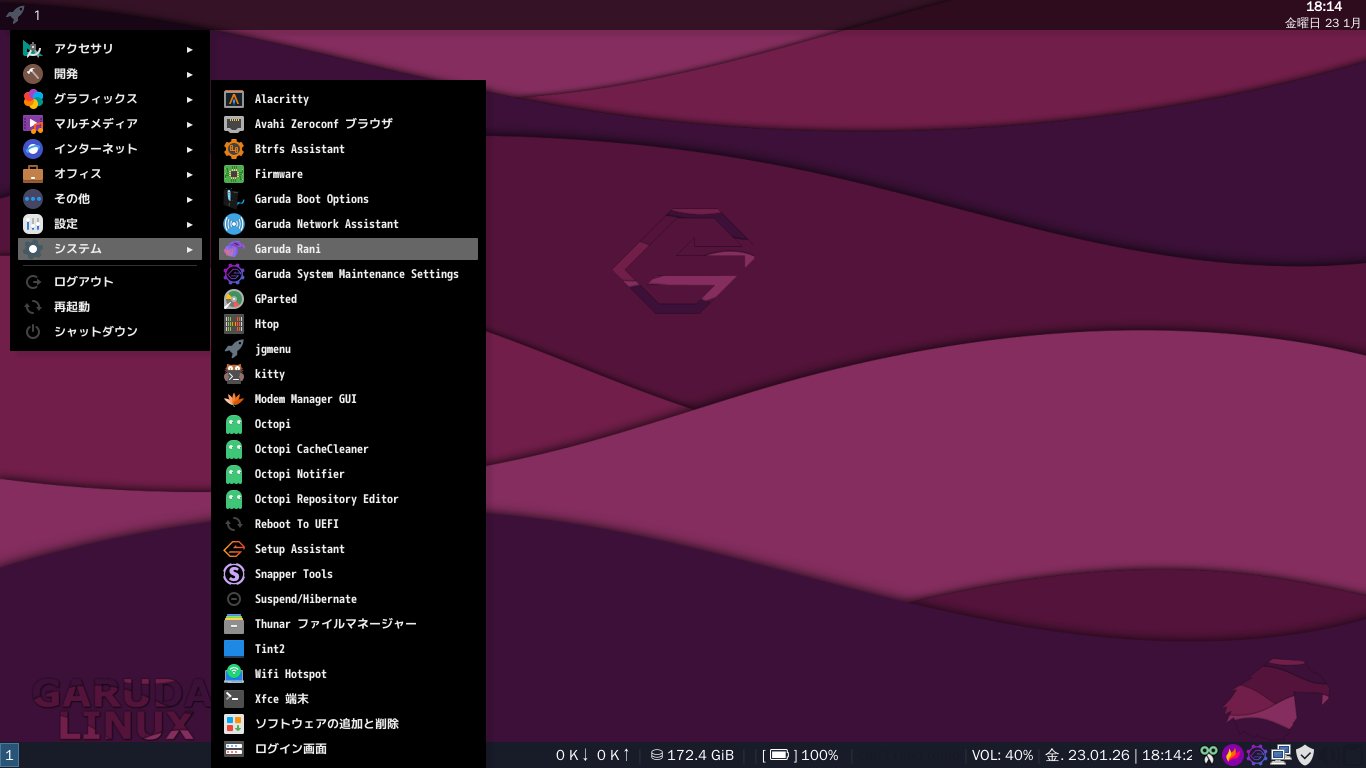
Task: Click the scissors clipboard tray icon
Action: [1209, 755]
